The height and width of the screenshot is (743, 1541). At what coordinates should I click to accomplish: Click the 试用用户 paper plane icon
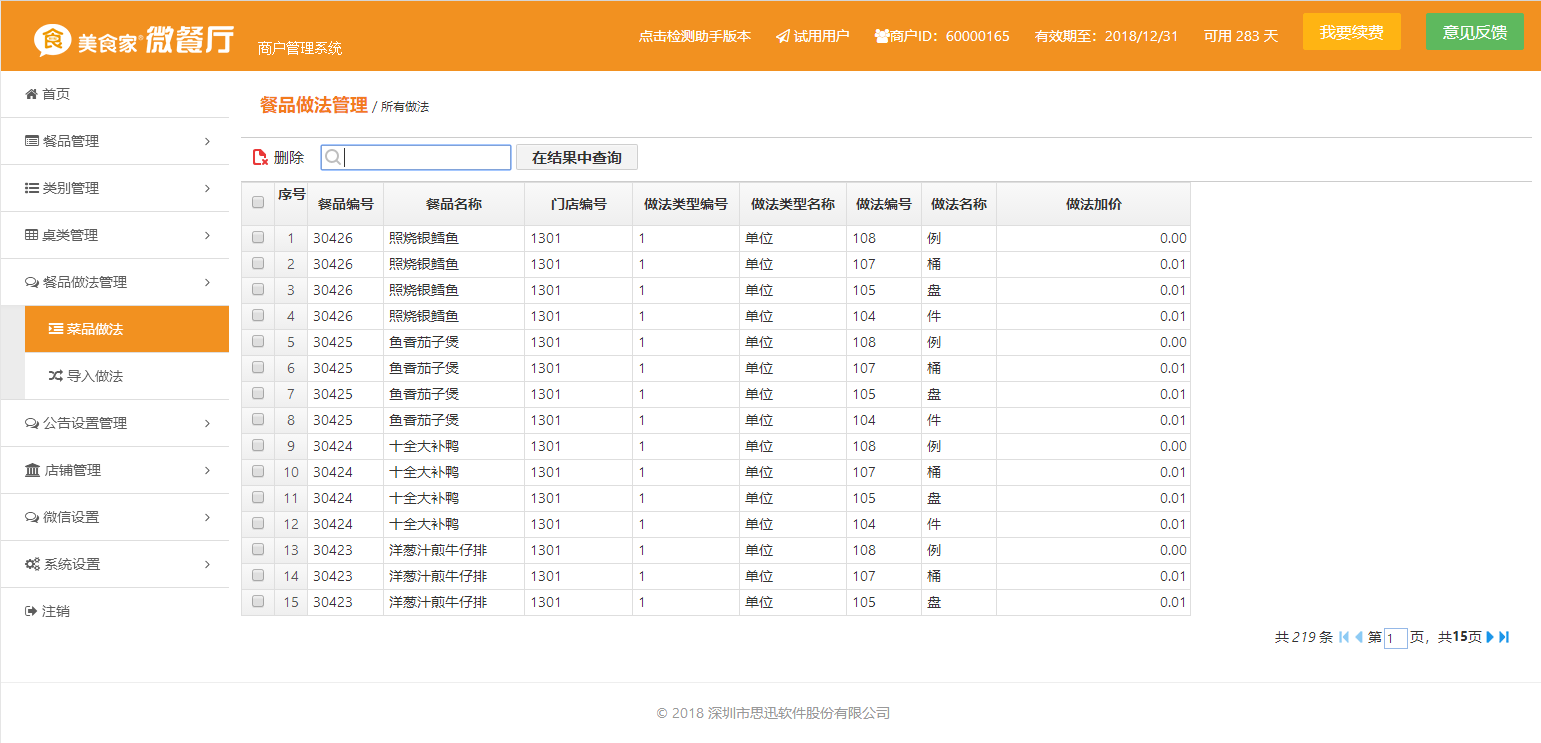[782, 36]
